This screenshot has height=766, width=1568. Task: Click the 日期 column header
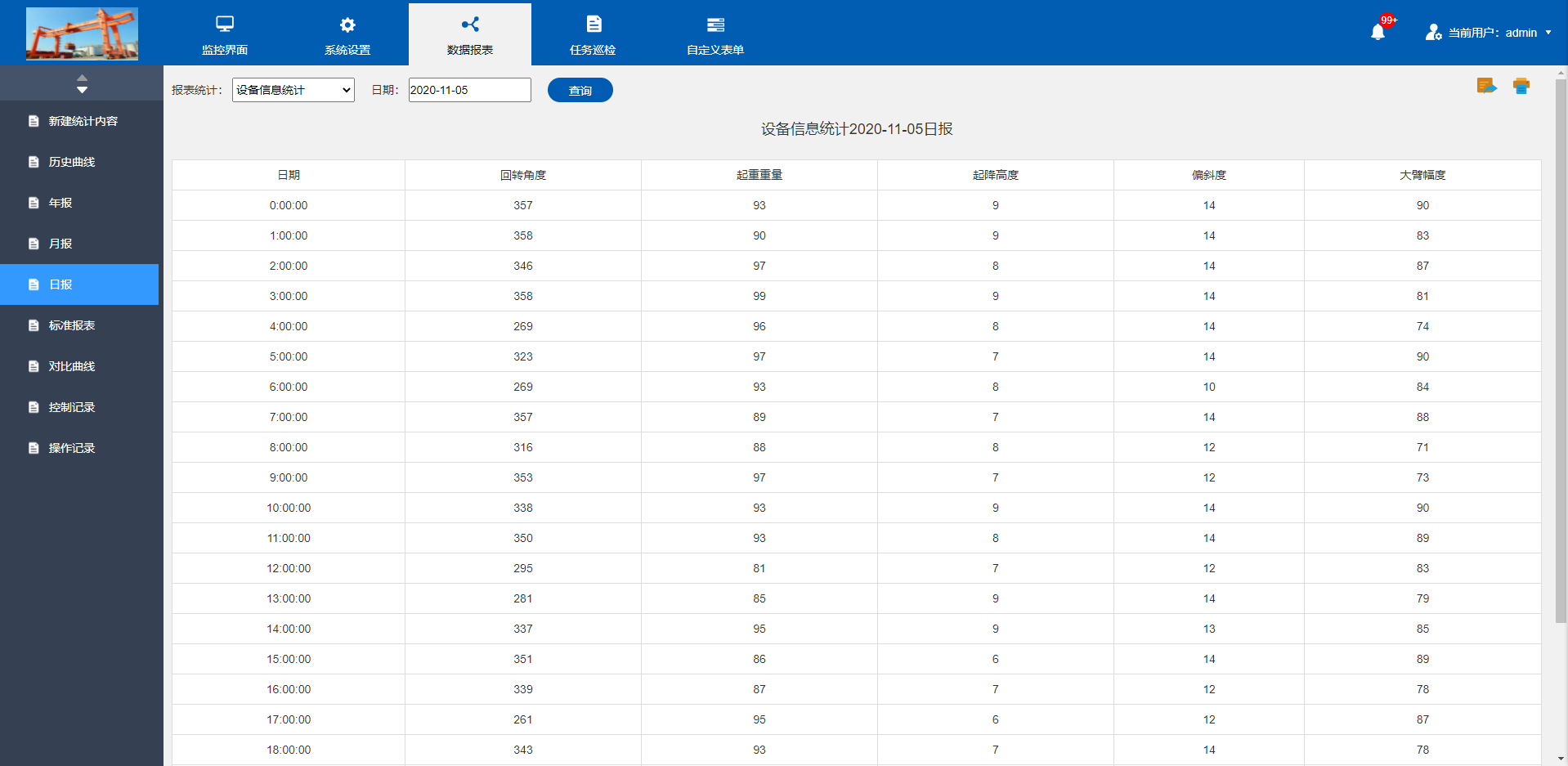point(289,175)
